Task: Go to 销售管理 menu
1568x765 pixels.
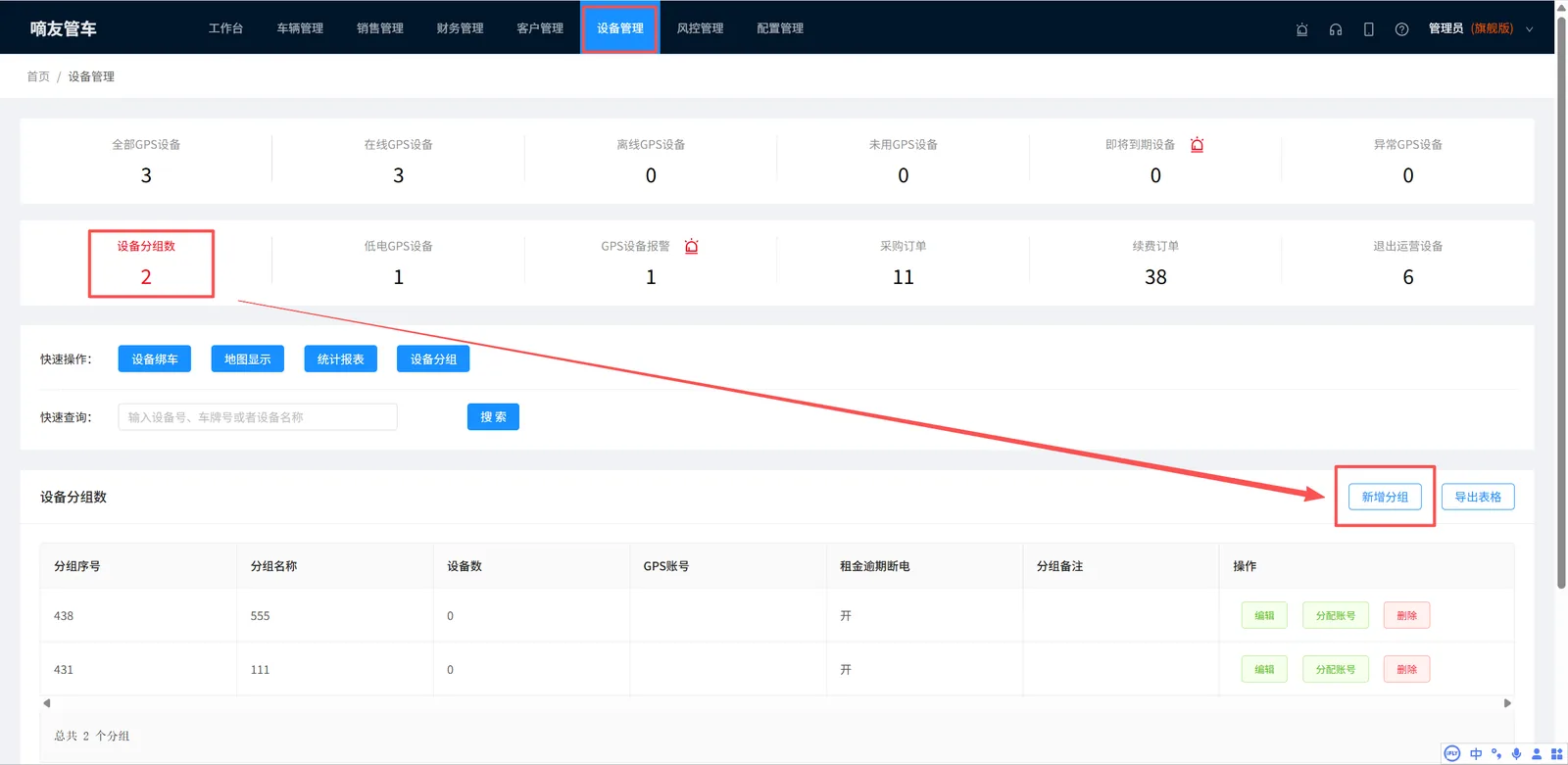Action: point(380,28)
